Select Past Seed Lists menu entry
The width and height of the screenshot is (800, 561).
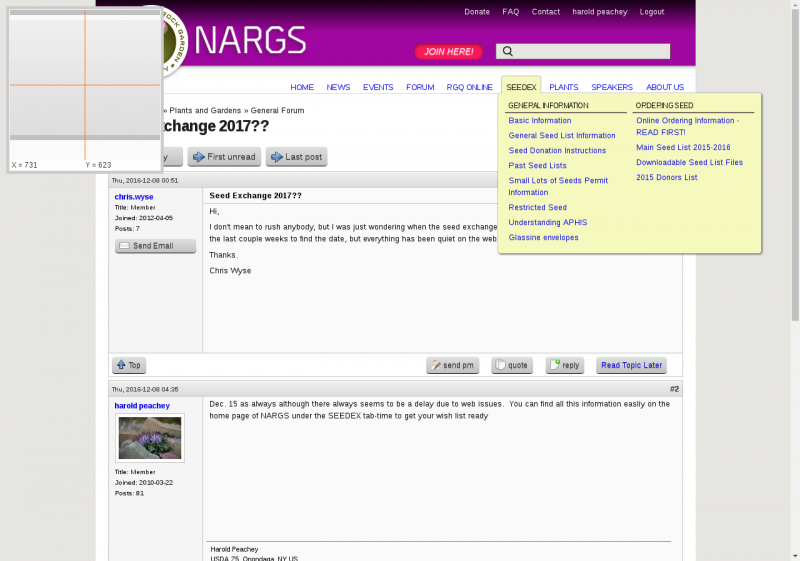[x=537, y=166]
